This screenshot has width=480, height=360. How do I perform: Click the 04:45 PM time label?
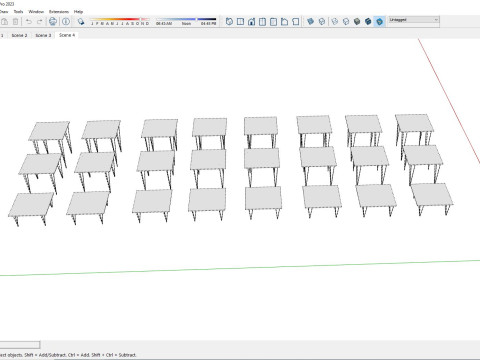(x=208, y=24)
